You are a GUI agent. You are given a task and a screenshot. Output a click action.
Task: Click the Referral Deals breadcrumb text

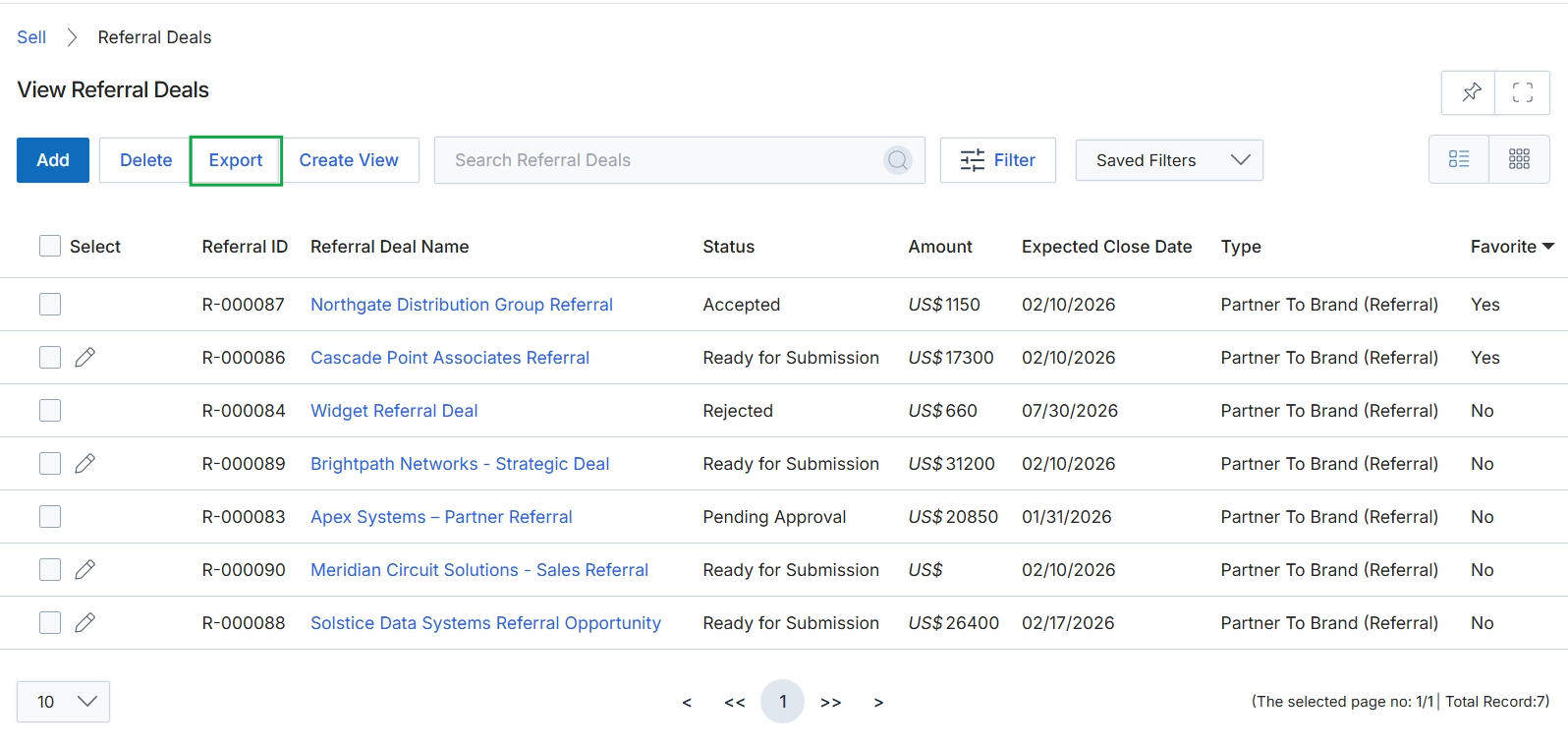(x=154, y=37)
